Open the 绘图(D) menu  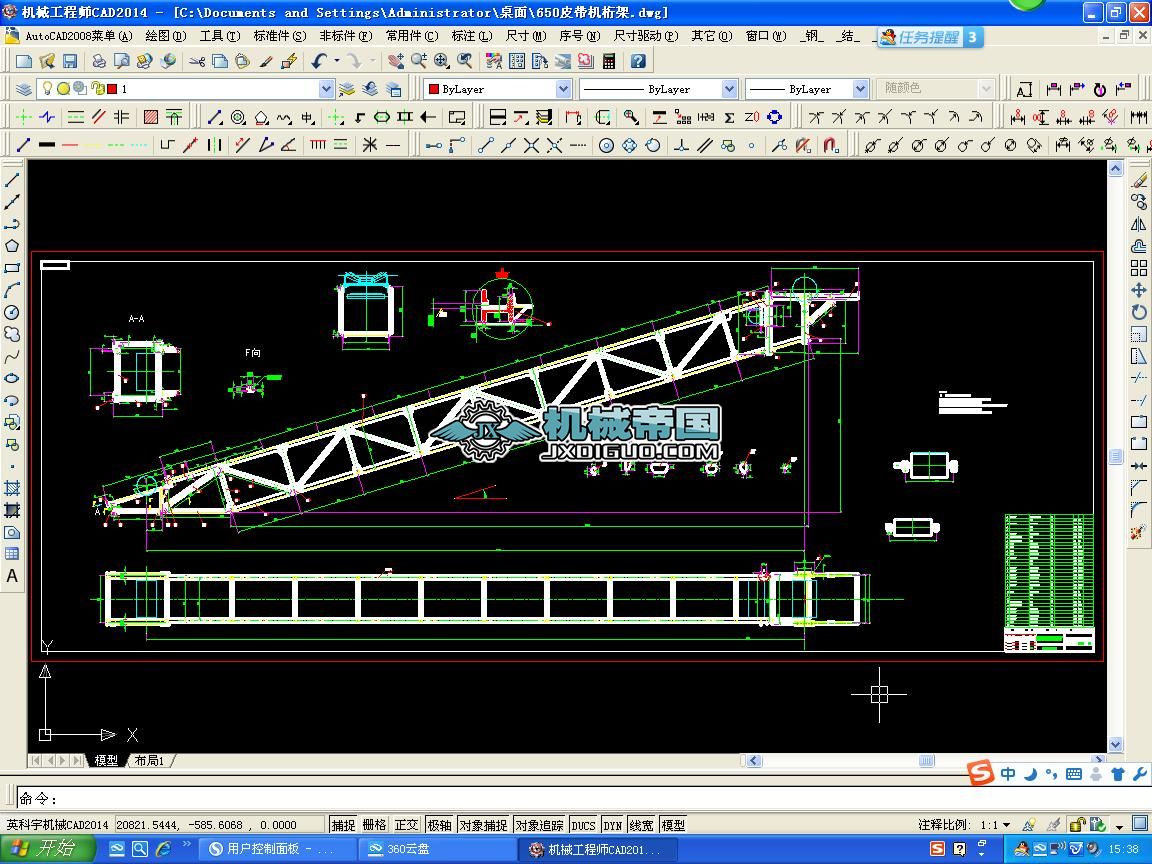(165, 35)
